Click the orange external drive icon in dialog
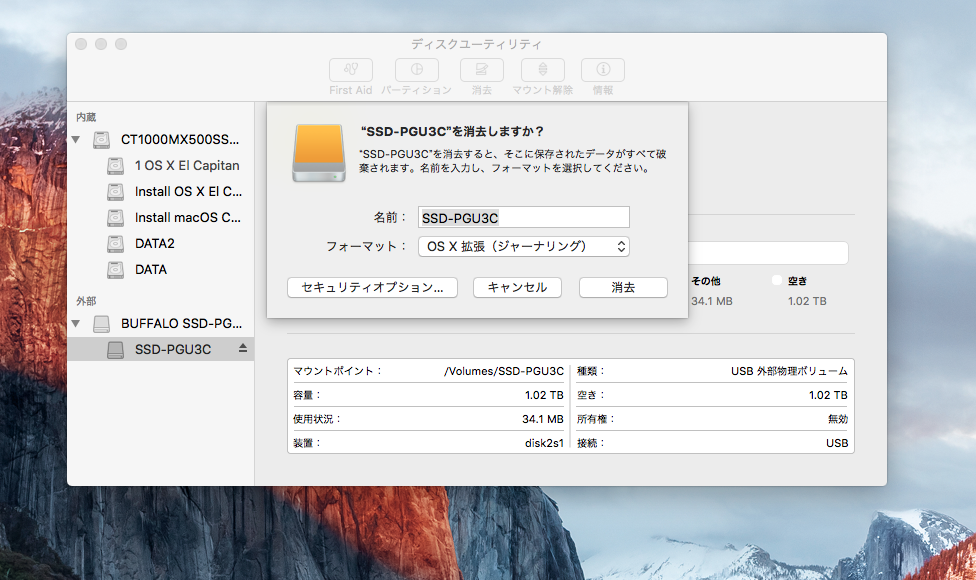This screenshot has width=976, height=580. click(319, 153)
